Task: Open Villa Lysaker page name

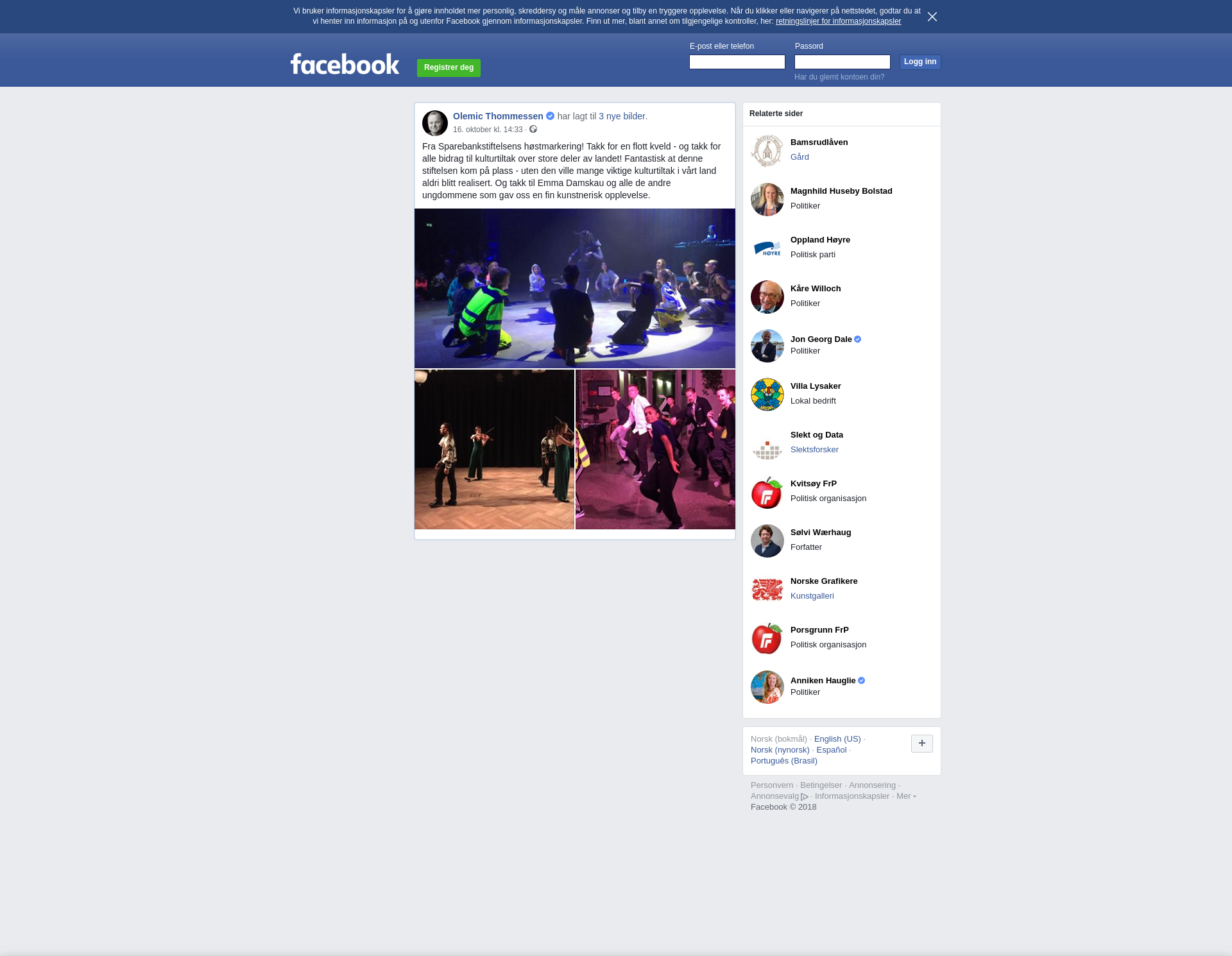Action: click(816, 386)
